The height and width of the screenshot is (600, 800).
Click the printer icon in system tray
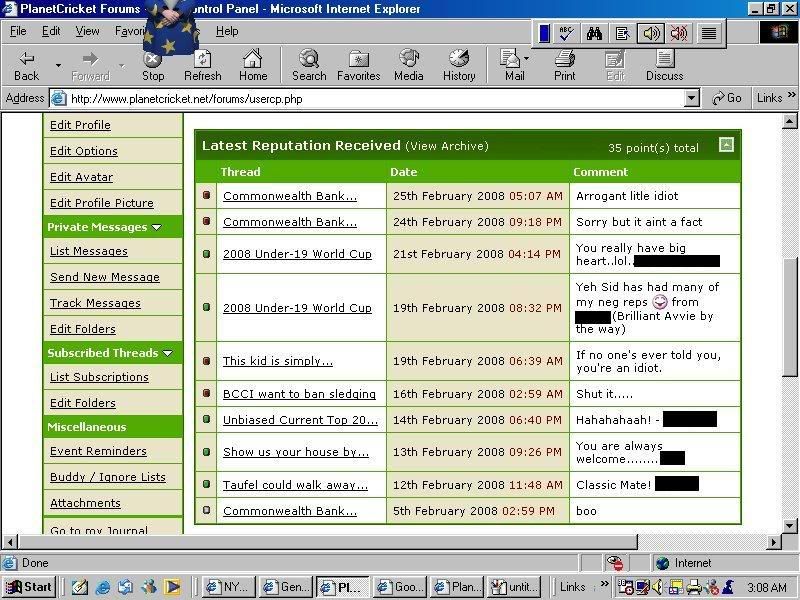[x=693, y=587]
